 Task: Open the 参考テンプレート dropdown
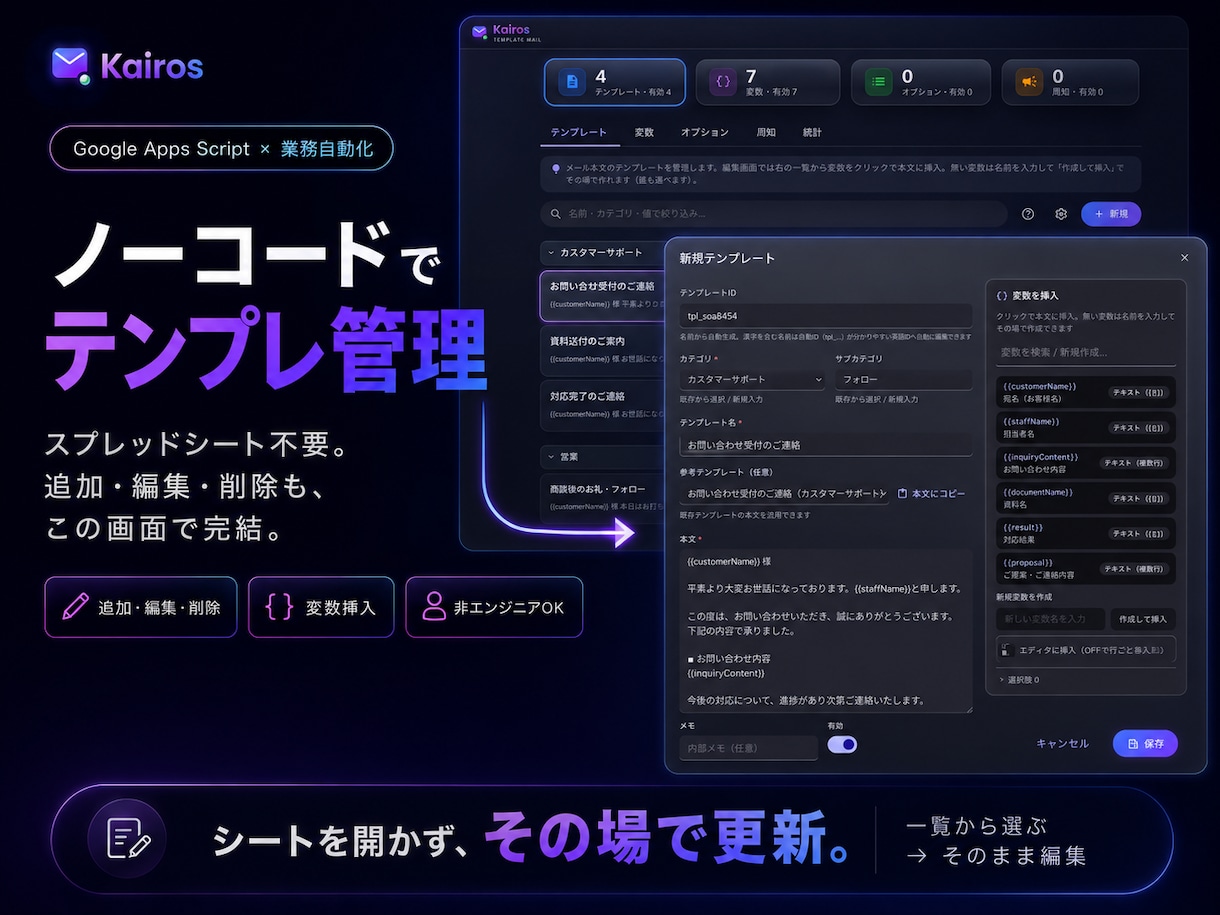click(784, 494)
